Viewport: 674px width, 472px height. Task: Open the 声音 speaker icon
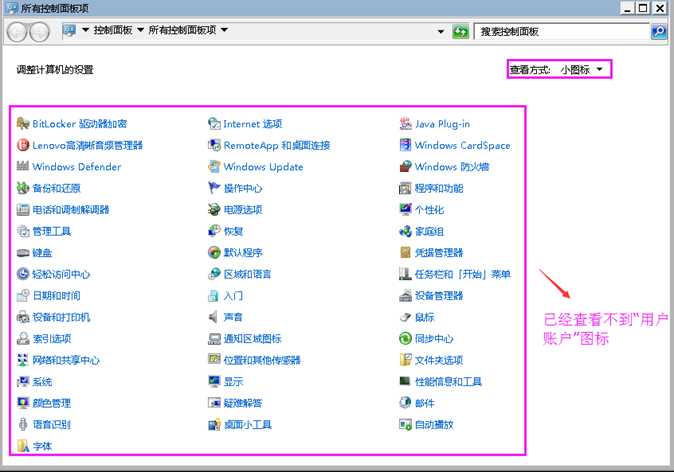213,317
